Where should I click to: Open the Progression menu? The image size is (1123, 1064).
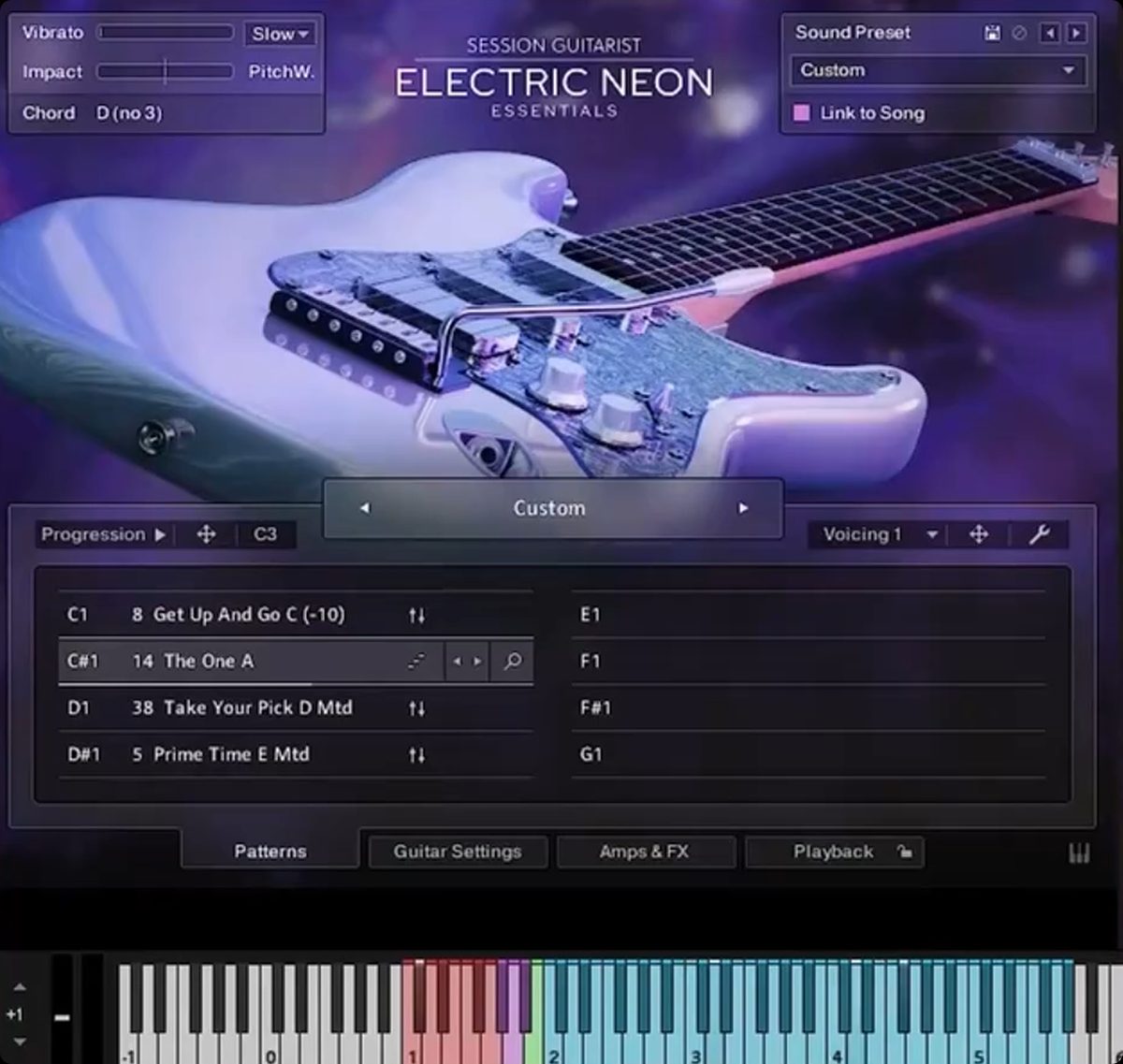pyautogui.click(x=103, y=534)
